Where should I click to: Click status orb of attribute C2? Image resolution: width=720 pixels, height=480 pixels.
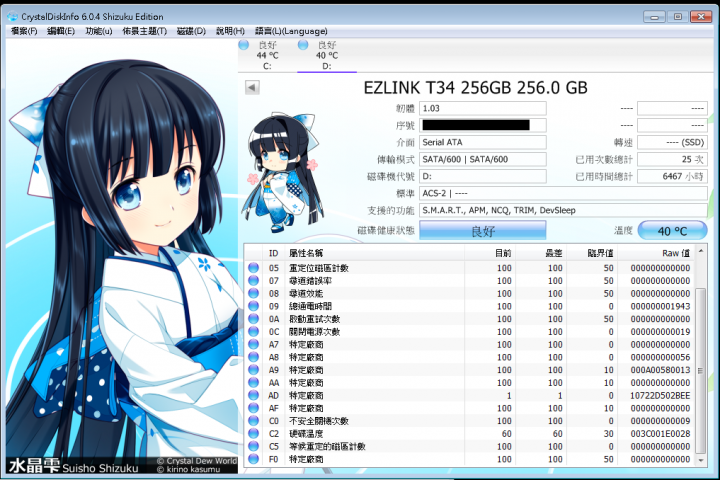point(253,433)
